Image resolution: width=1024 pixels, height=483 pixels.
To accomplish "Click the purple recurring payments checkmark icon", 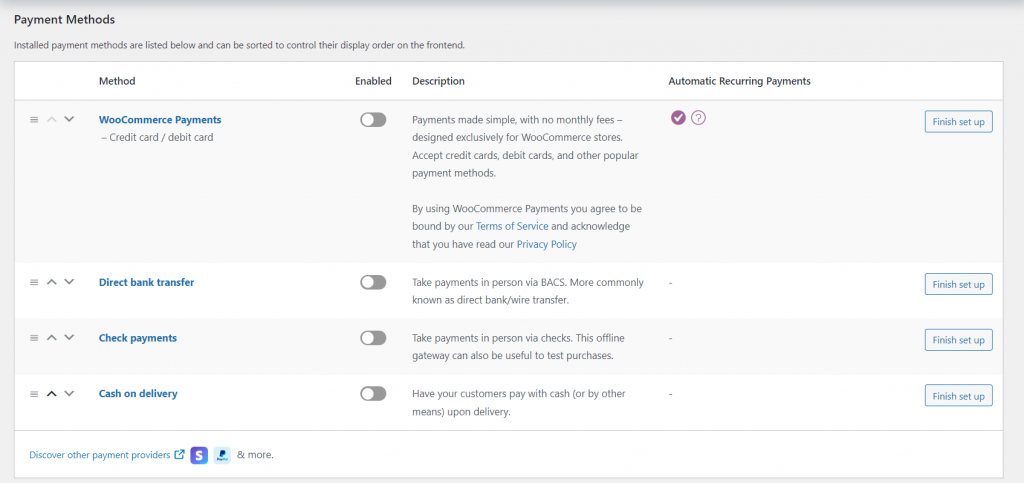I will click(678, 118).
